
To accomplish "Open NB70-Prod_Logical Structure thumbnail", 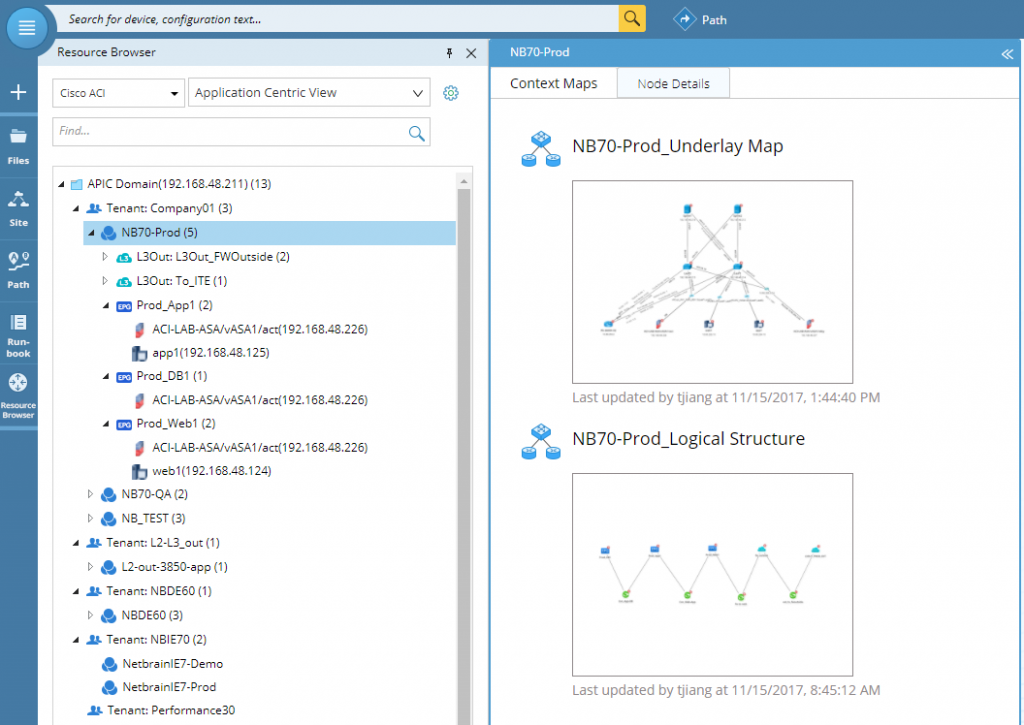I will (x=712, y=574).
